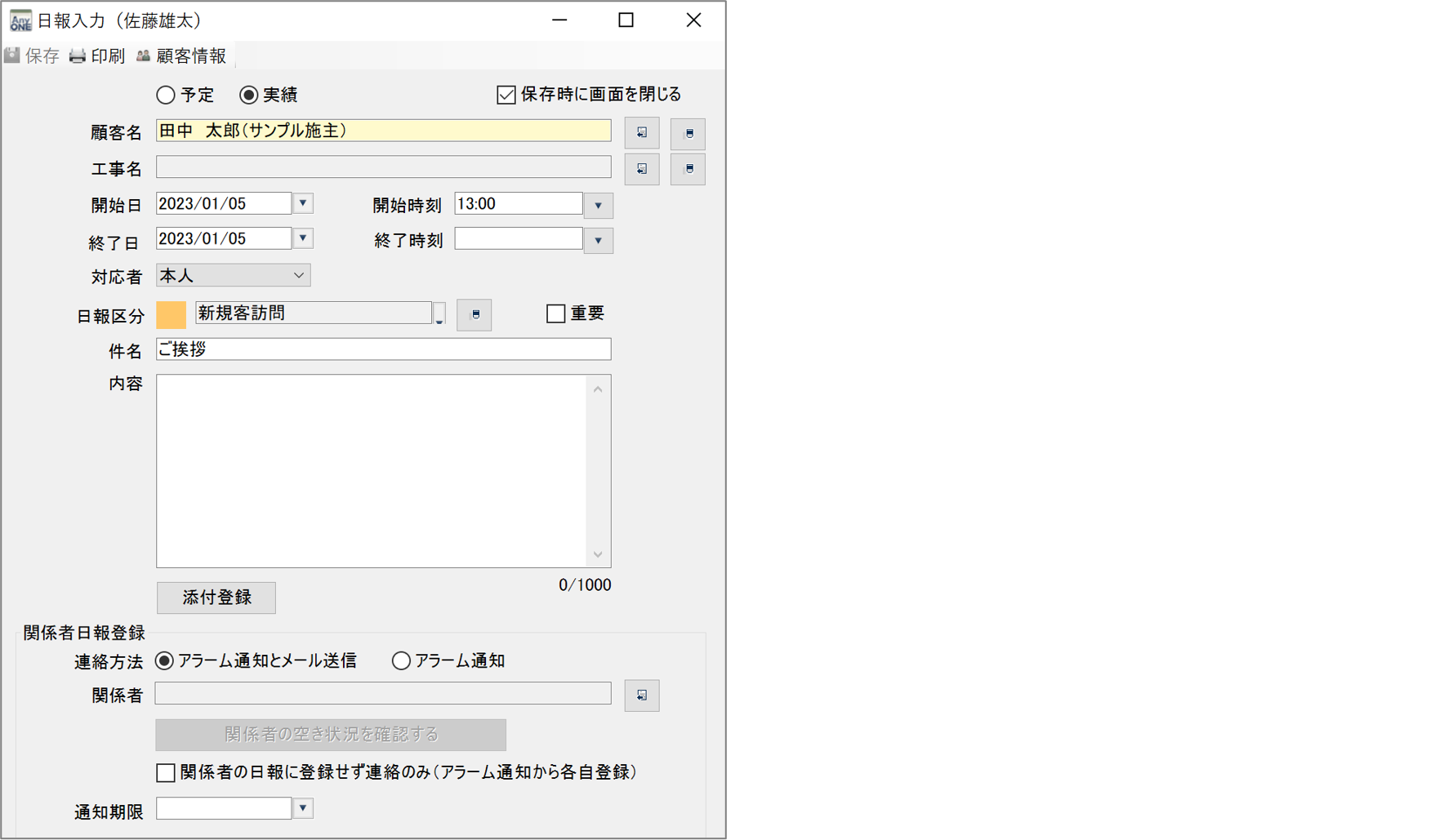1448x840 pixels.
Task: Open the 開始日 date dropdown
Action: [302, 203]
